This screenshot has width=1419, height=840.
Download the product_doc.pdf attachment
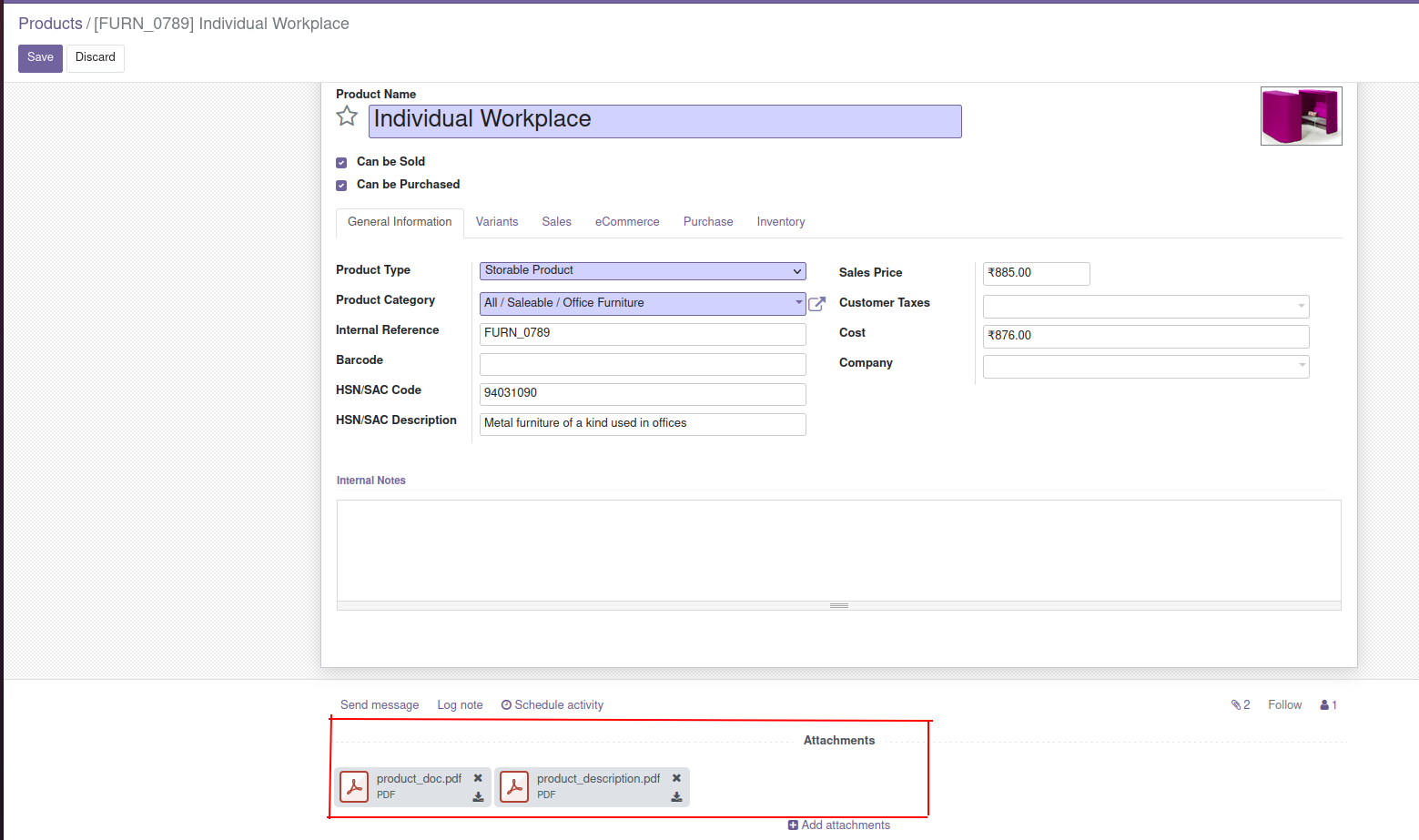pyautogui.click(x=478, y=796)
